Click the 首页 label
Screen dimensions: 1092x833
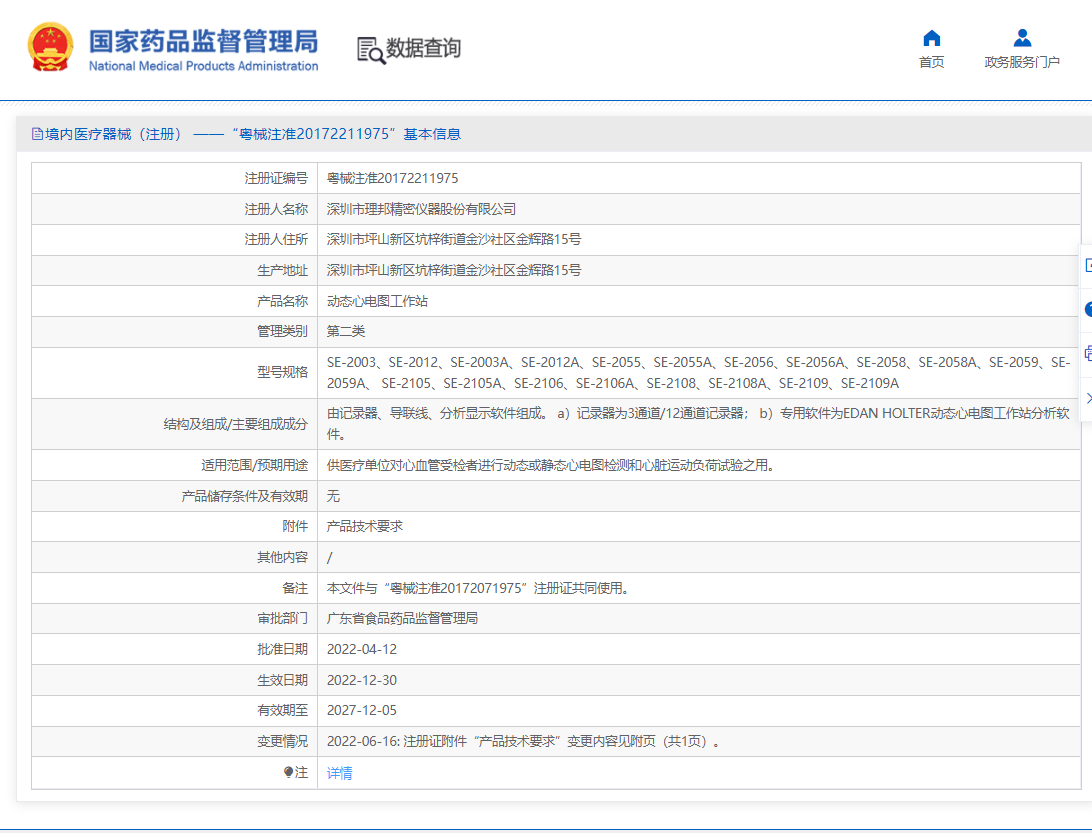coord(931,62)
